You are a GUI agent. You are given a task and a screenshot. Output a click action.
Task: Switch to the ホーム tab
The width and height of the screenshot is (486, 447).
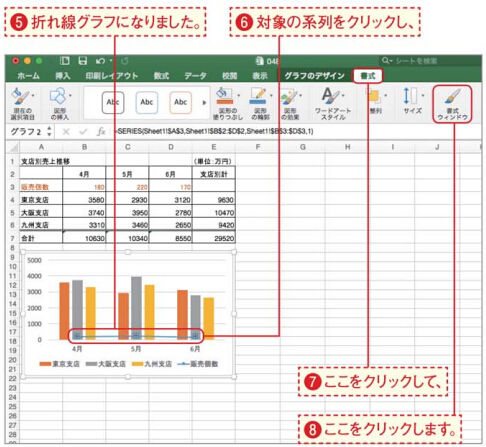point(29,76)
